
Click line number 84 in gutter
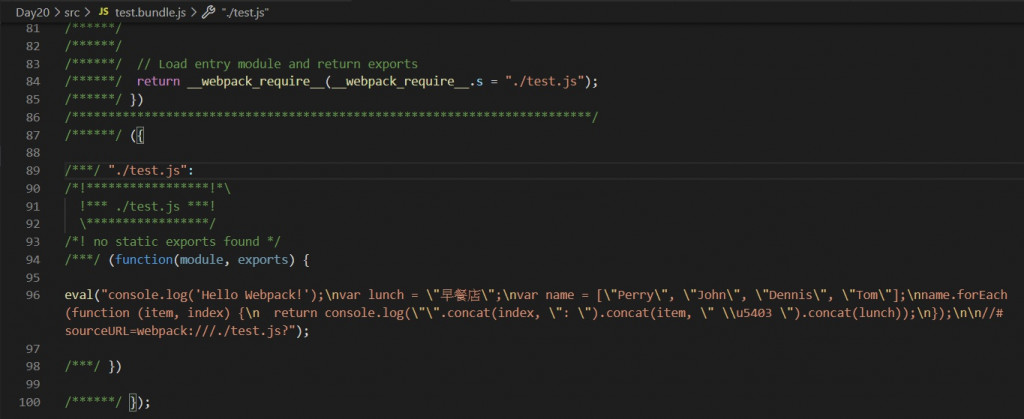33,82
